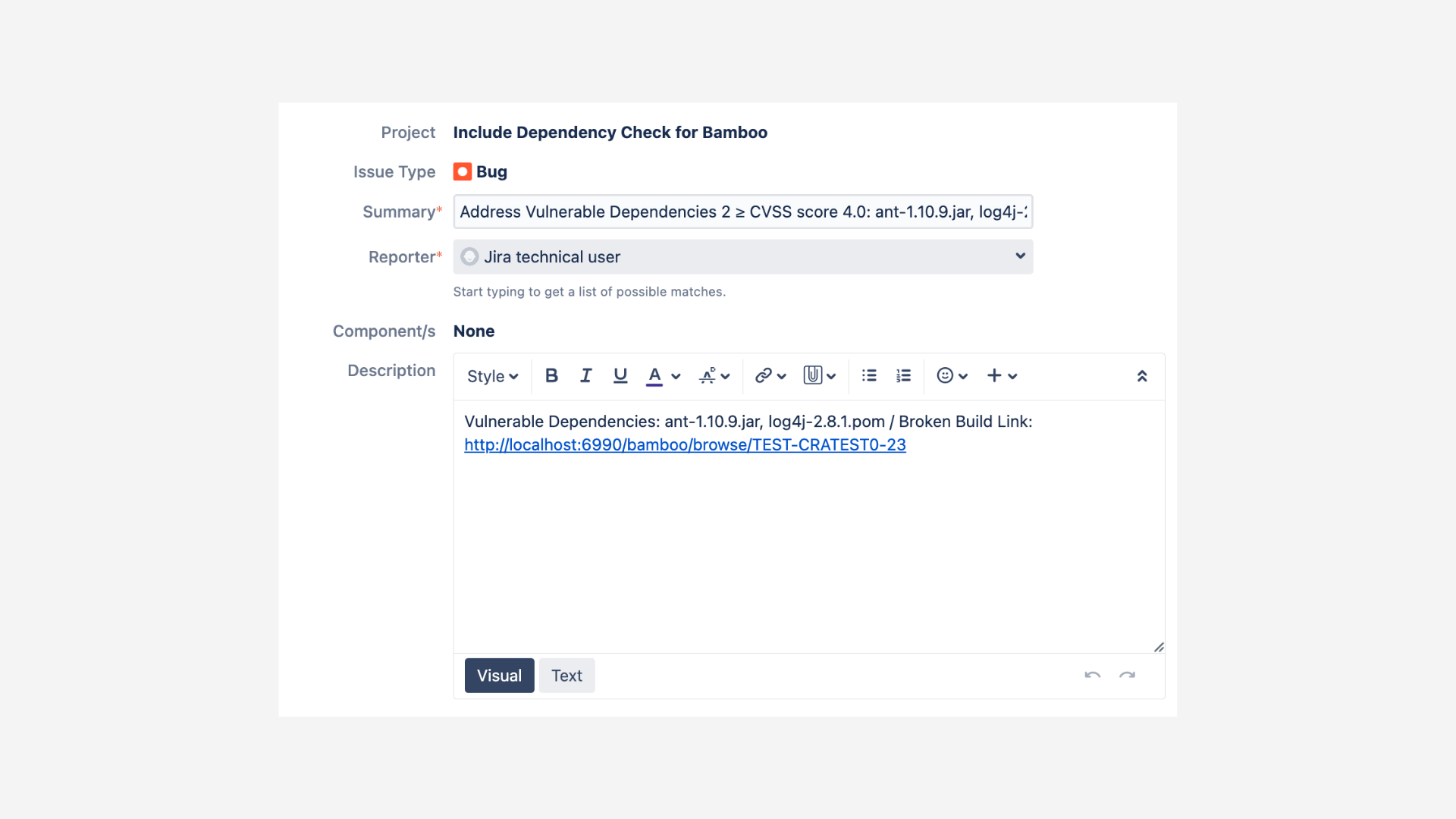The height and width of the screenshot is (819, 1456).
Task: Open the attachment icon menu
Action: [813, 375]
